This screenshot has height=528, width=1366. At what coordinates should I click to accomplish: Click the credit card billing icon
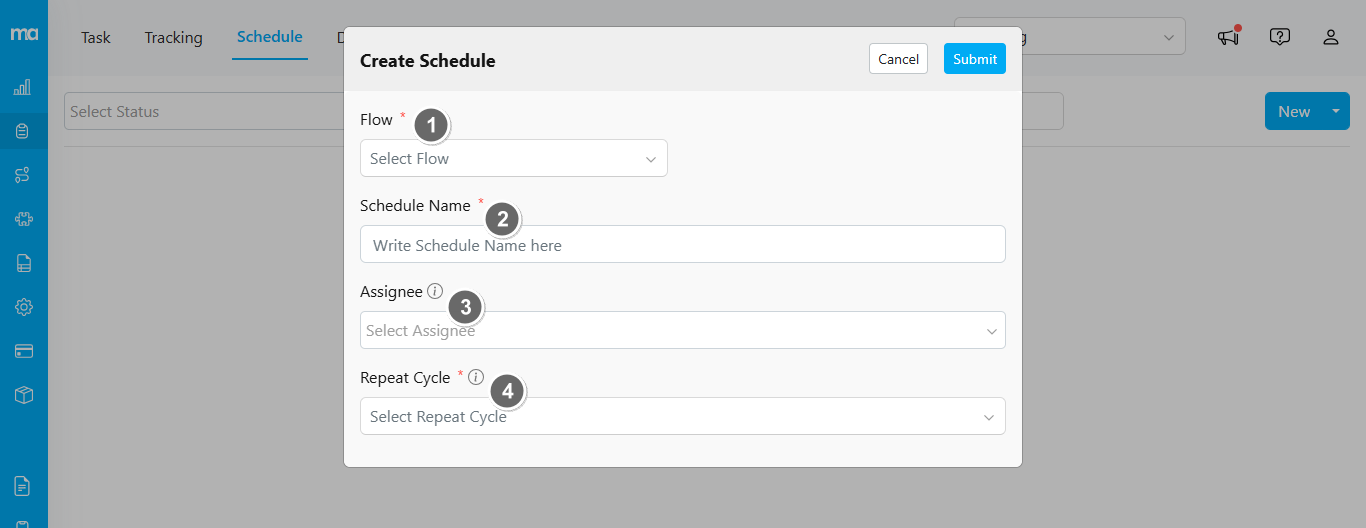pos(23,351)
